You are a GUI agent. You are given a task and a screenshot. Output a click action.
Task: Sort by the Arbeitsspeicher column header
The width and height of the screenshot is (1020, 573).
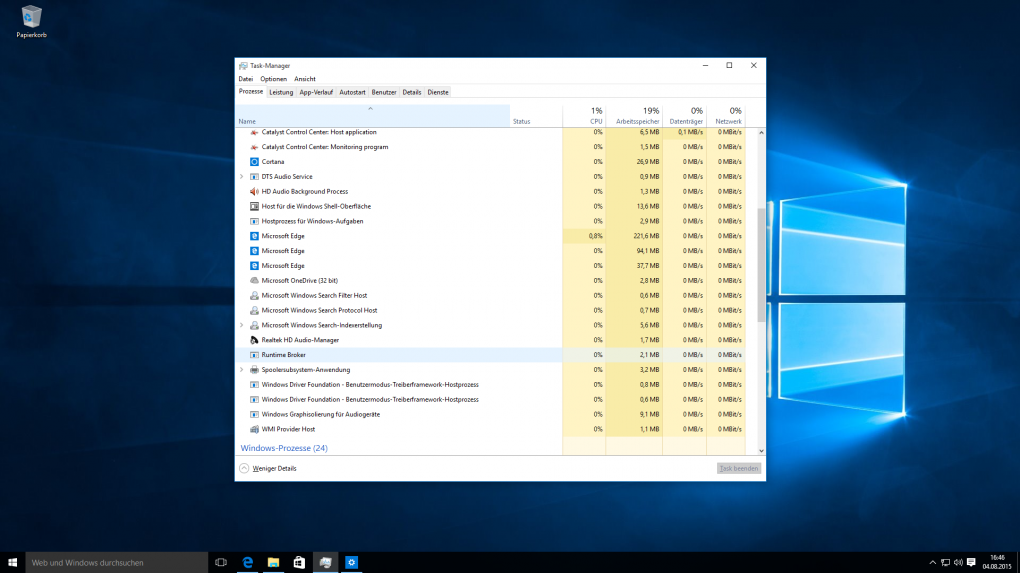[634, 116]
